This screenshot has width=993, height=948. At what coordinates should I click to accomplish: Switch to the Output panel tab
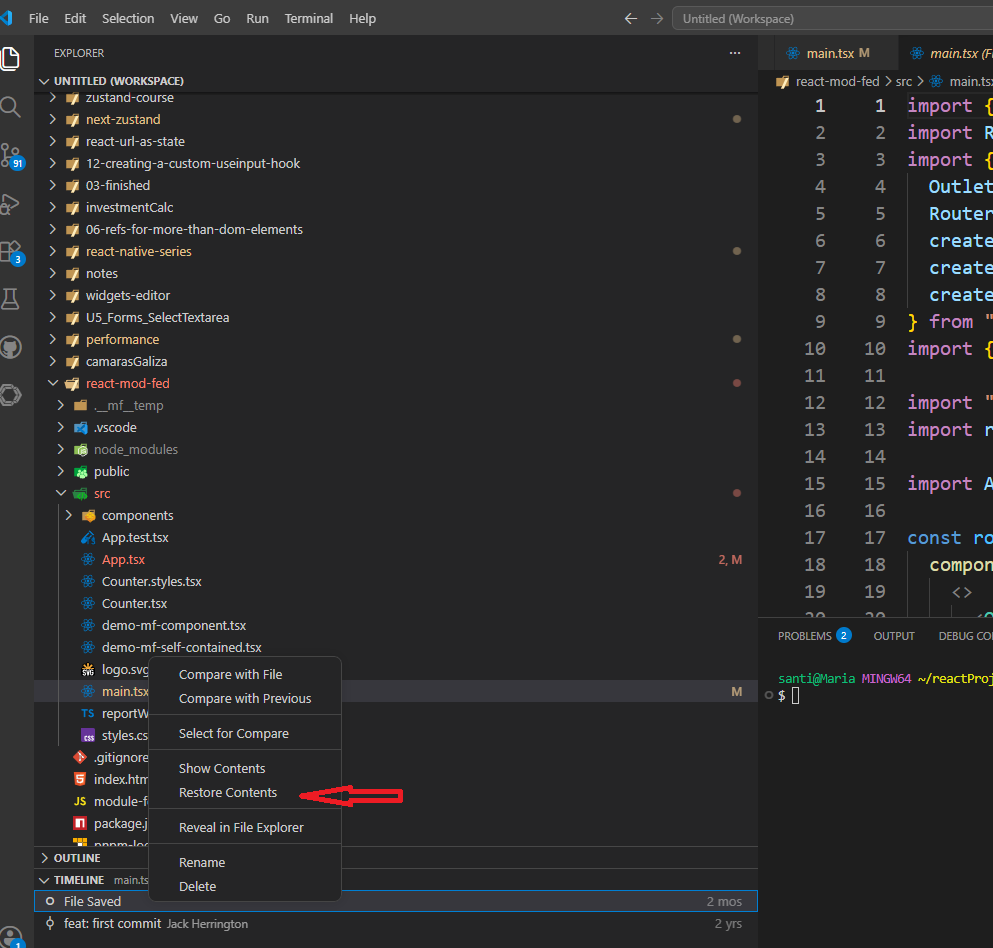click(894, 636)
